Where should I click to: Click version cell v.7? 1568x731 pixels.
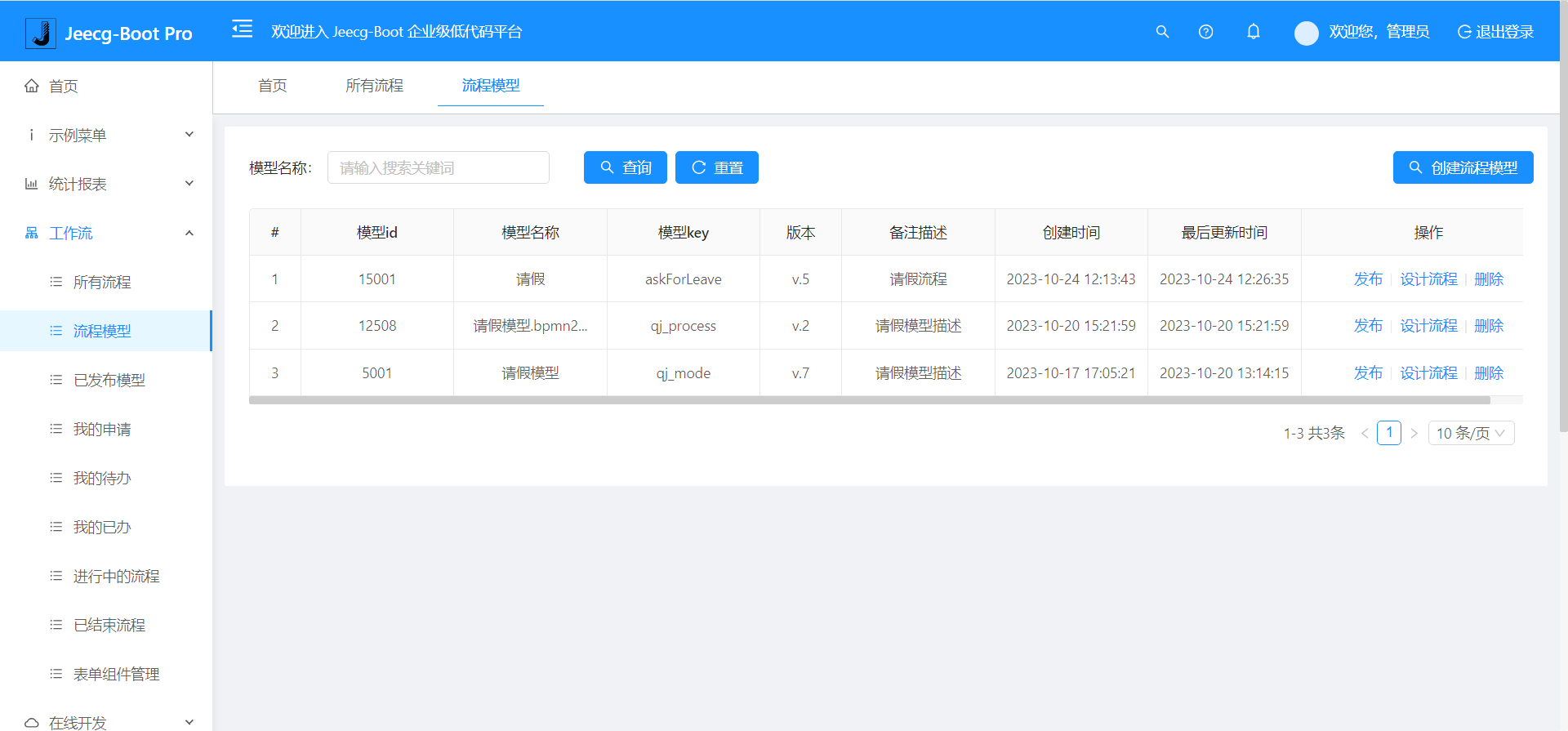[800, 373]
